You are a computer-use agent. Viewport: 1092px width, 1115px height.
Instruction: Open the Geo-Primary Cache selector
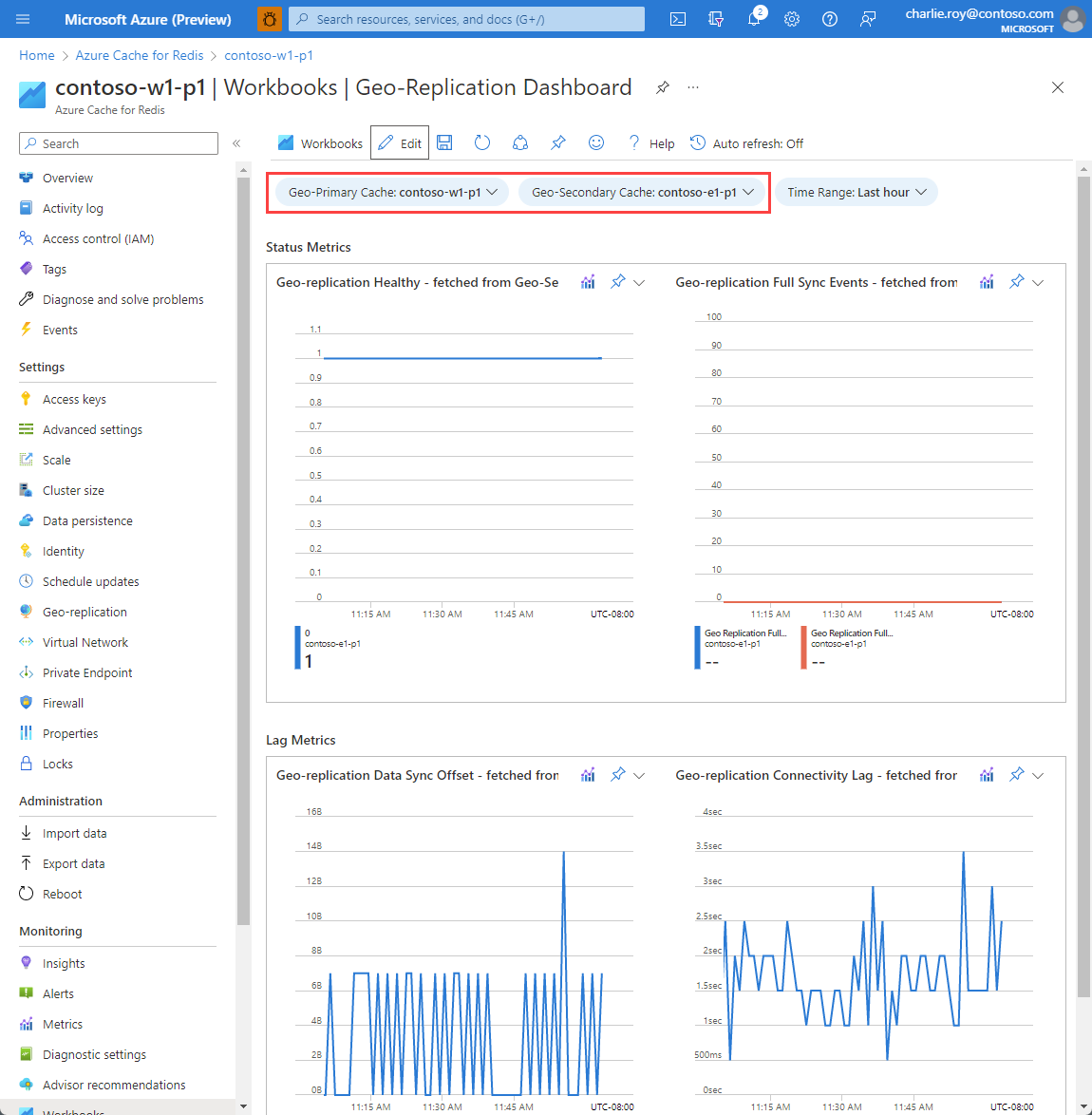click(389, 191)
